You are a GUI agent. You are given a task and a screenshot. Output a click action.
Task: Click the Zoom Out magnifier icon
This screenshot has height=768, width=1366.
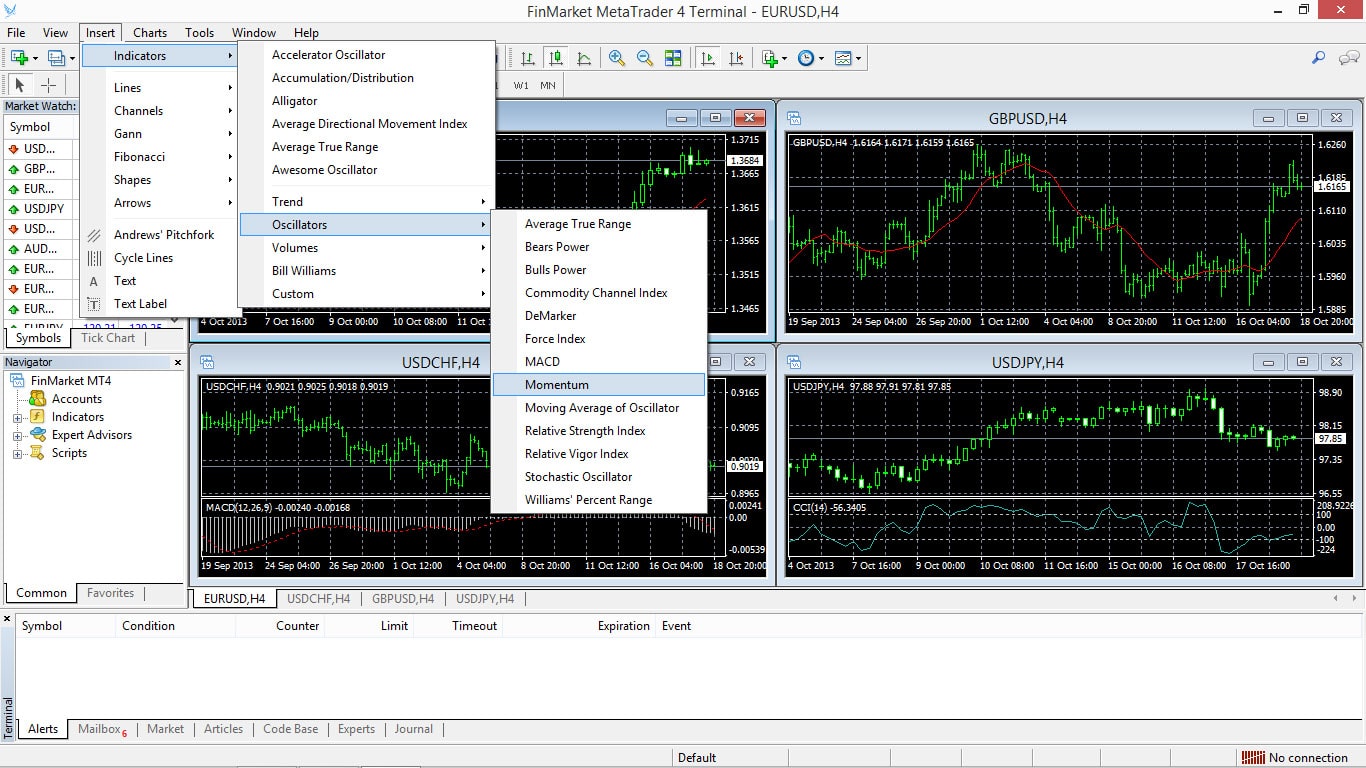pos(645,58)
